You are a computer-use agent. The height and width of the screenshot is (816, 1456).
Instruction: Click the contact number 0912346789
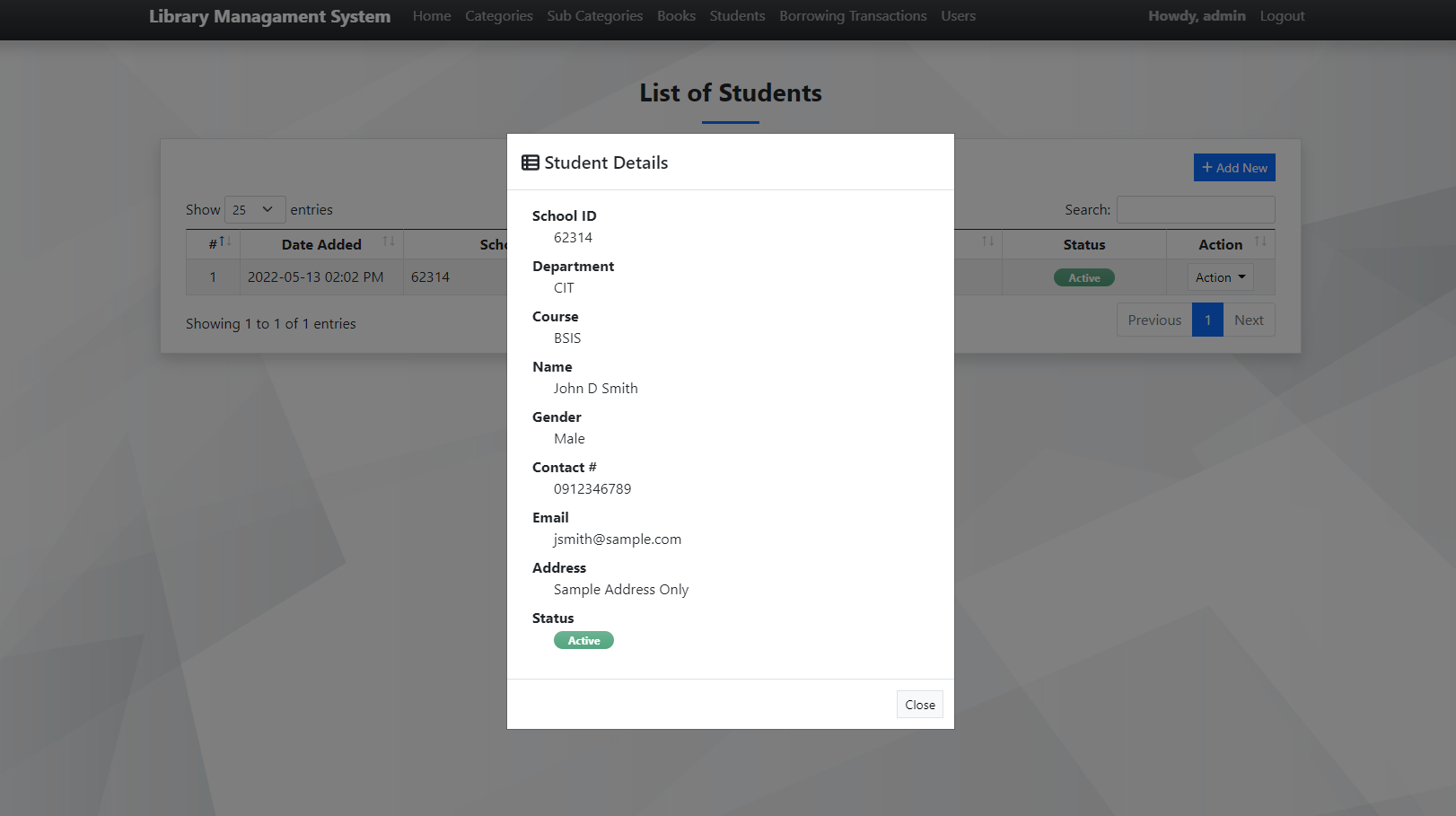tap(592, 489)
